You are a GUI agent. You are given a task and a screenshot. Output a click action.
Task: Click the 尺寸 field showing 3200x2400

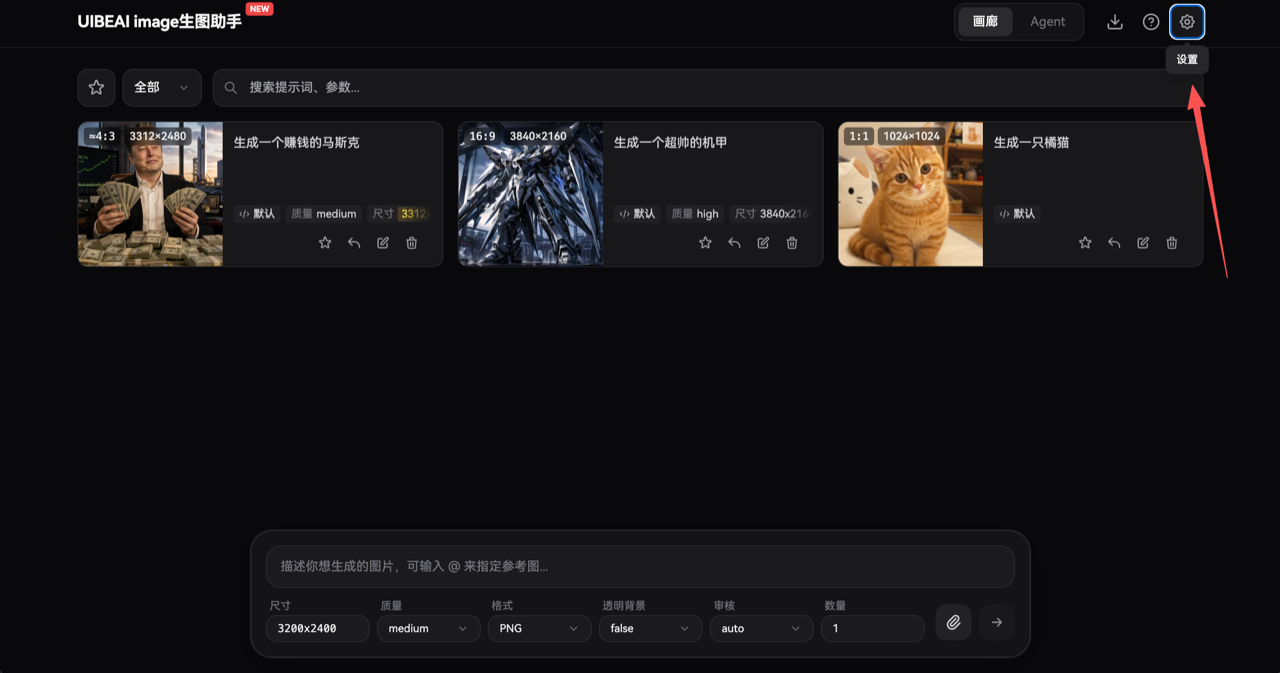point(318,628)
